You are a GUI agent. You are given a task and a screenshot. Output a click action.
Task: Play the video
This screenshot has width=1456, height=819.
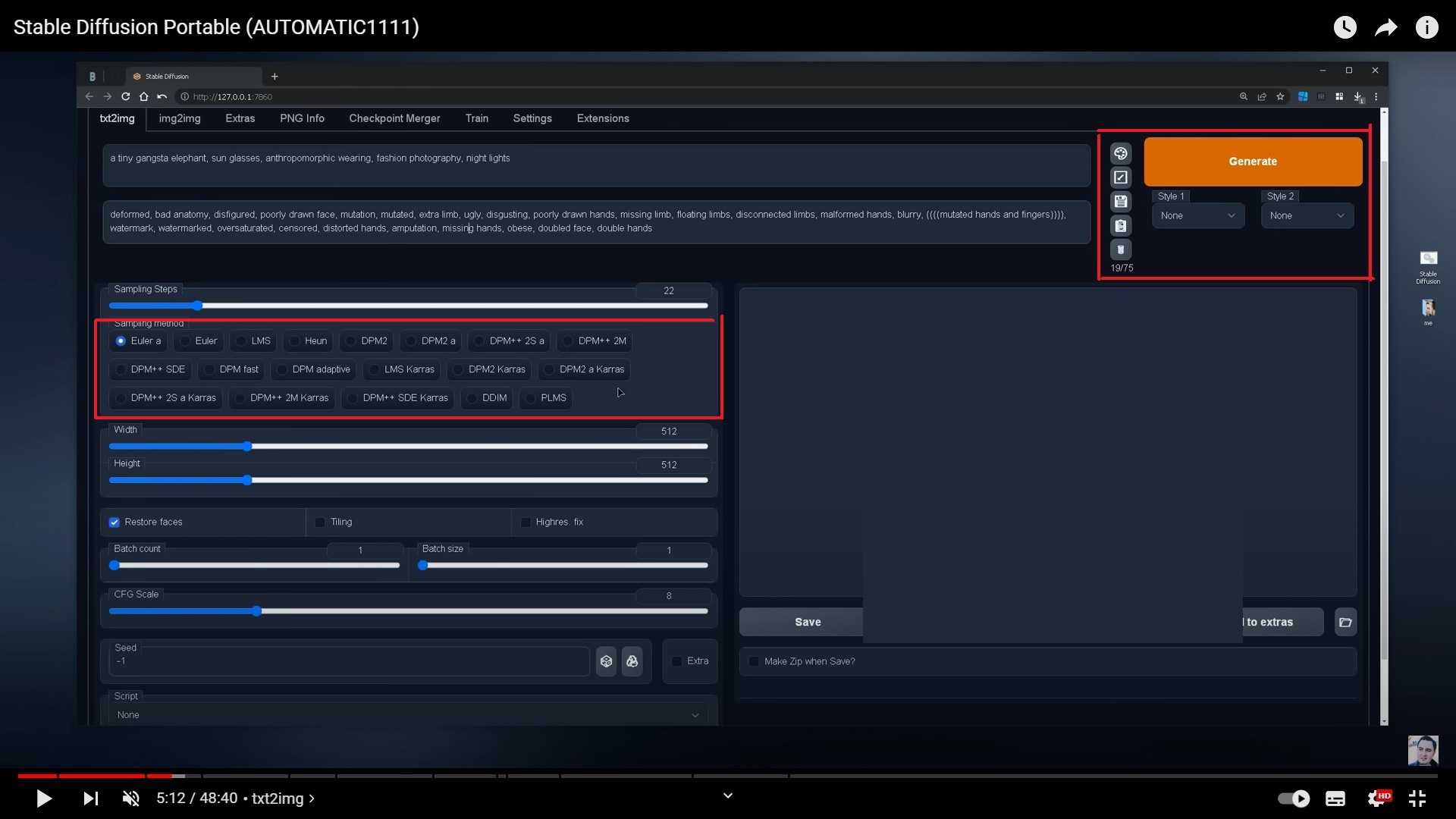pyautogui.click(x=44, y=799)
